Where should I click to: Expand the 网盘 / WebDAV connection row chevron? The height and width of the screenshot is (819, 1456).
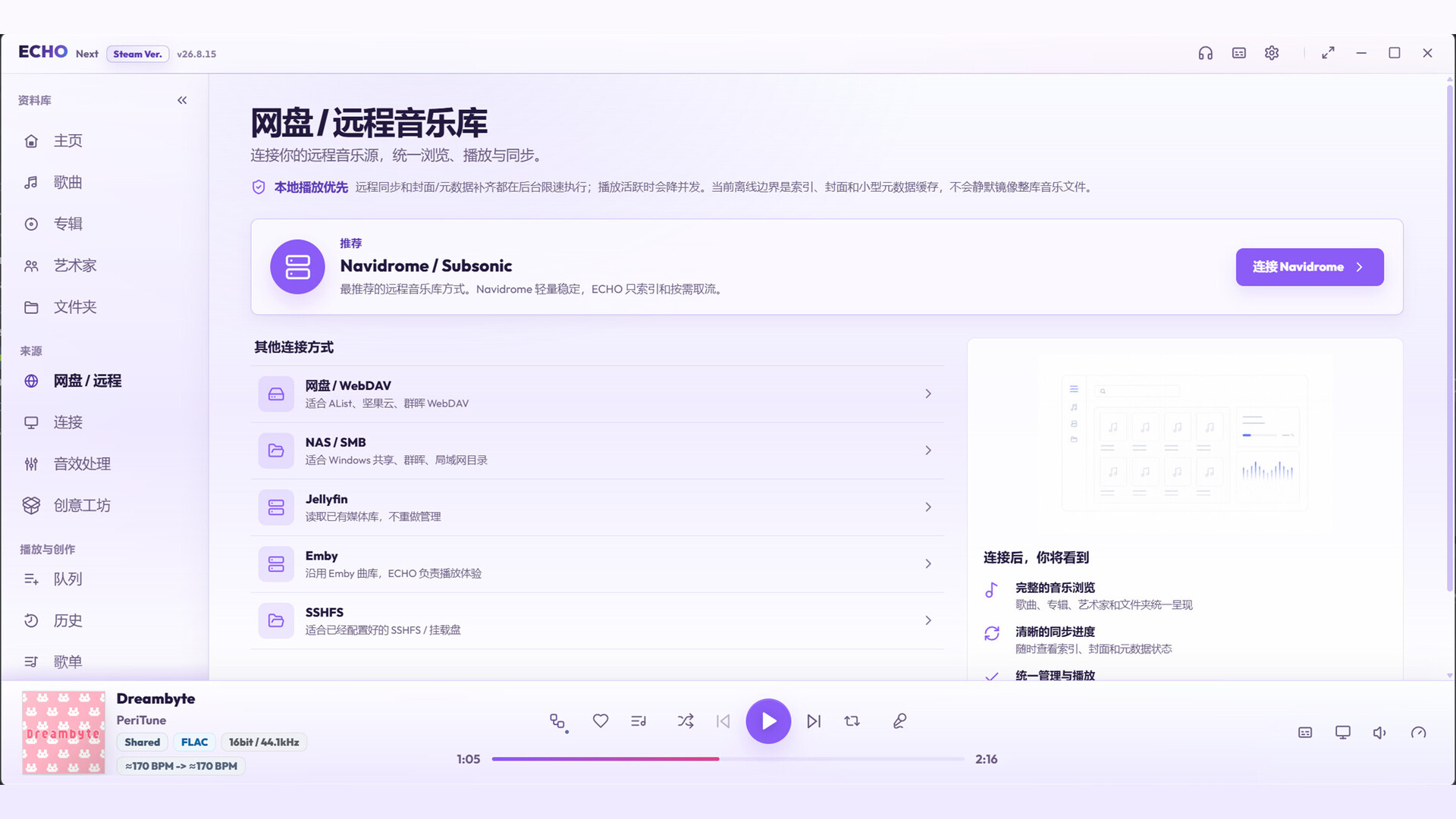tap(928, 394)
